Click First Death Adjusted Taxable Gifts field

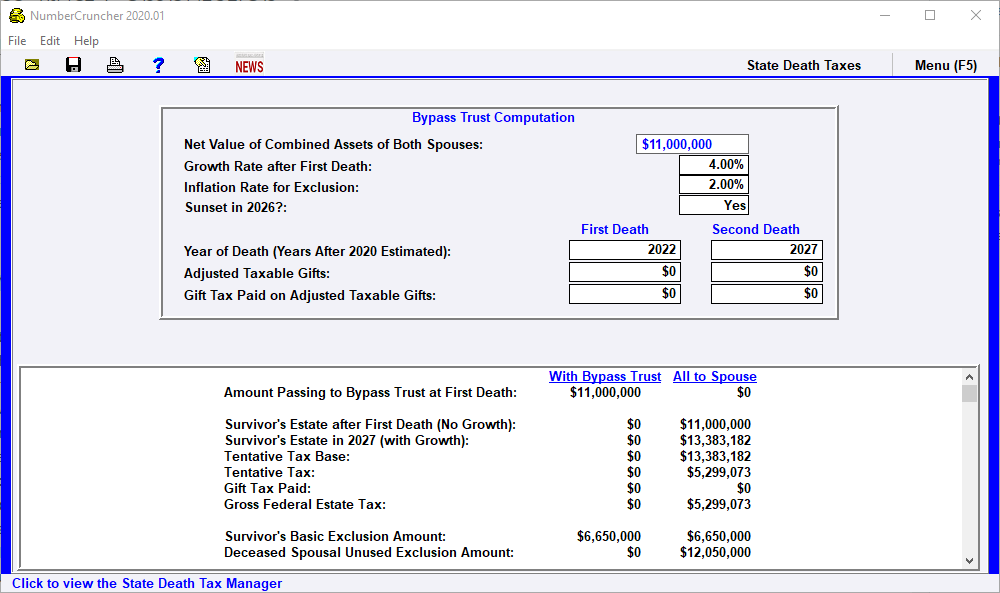click(624, 272)
